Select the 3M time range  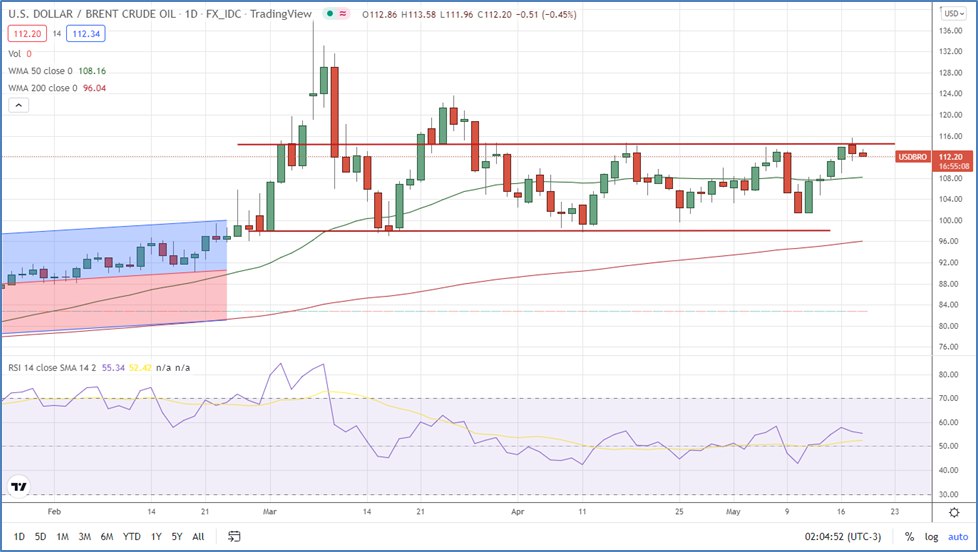tap(86, 536)
